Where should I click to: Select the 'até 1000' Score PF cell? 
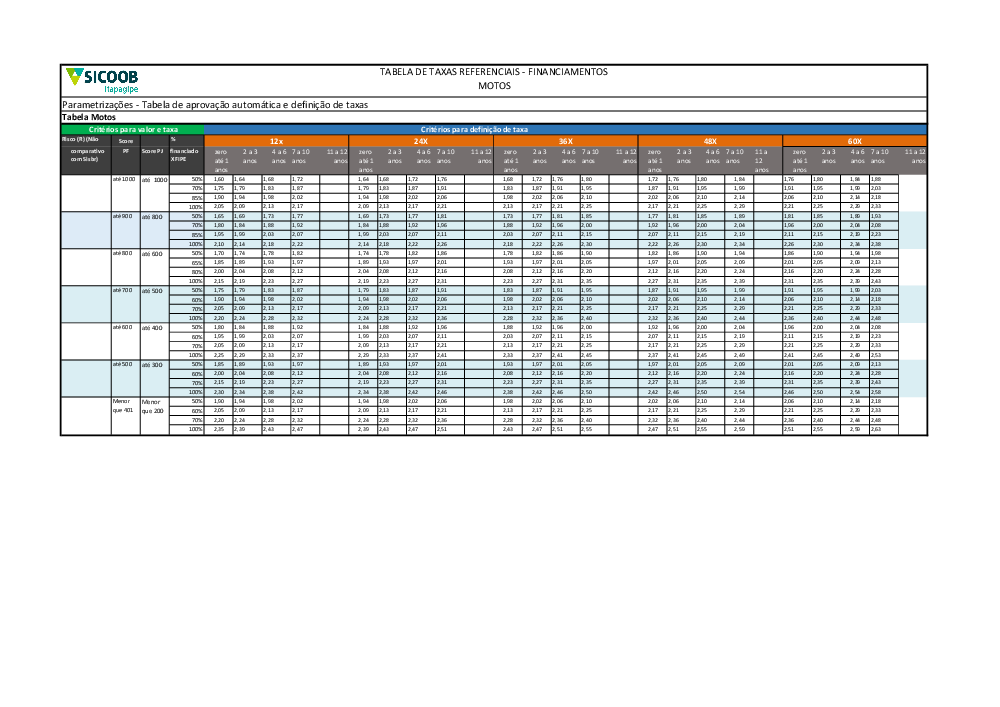(123, 179)
